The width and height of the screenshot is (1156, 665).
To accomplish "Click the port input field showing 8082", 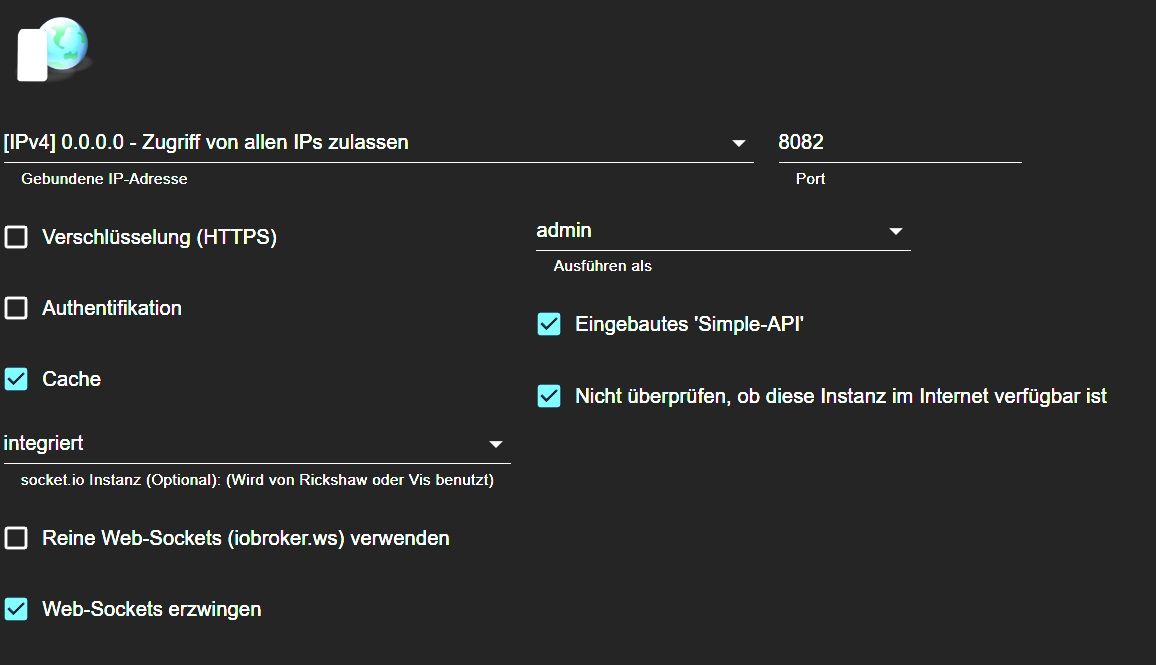I will click(898, 143).
